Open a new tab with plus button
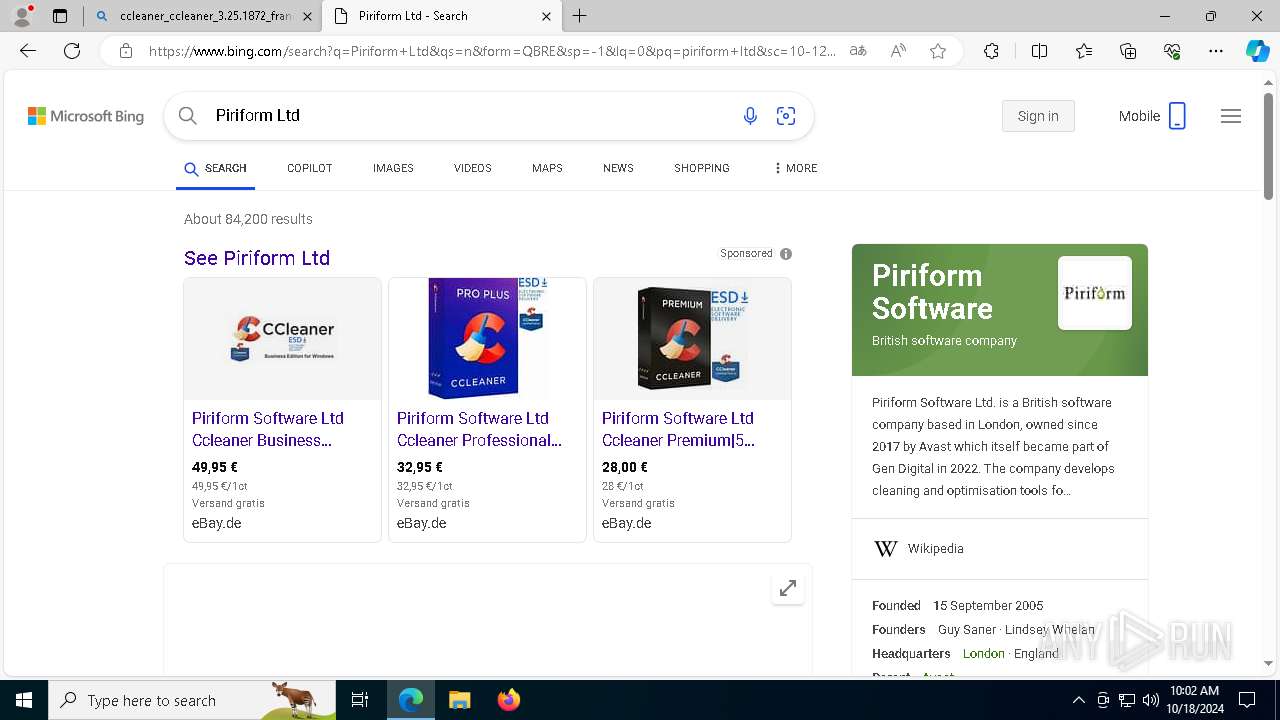The image size is (1280, 720). click(580, 16)
